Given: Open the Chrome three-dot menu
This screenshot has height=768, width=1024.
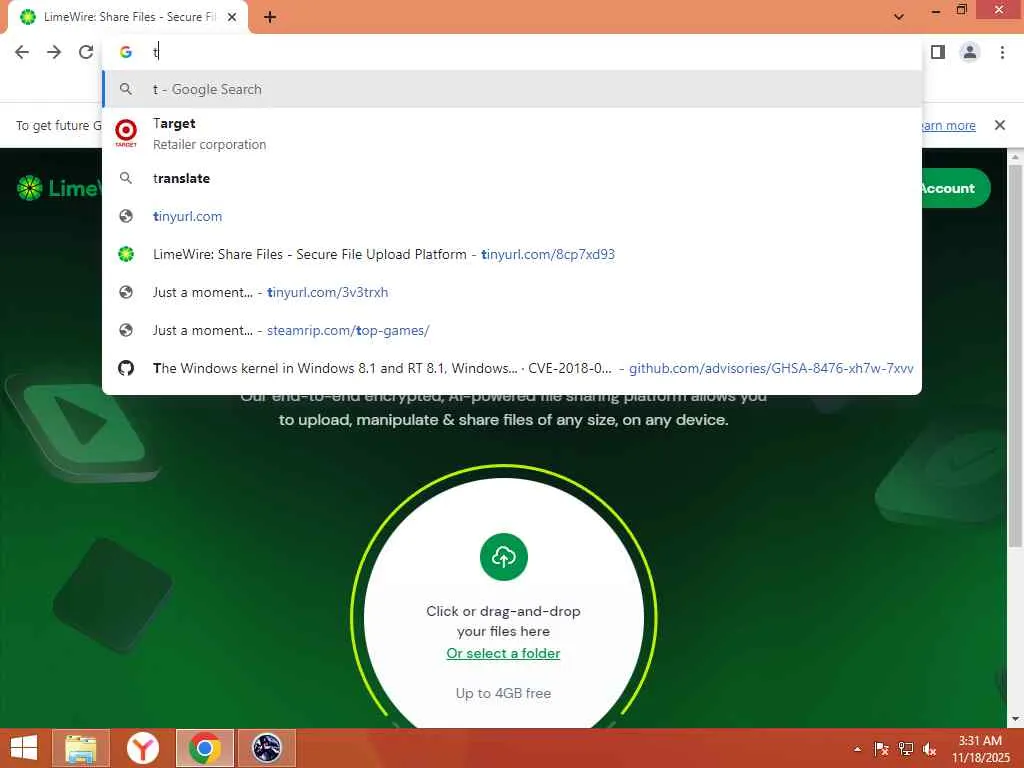Looking at the screenshot, I should coord(1002,52).
